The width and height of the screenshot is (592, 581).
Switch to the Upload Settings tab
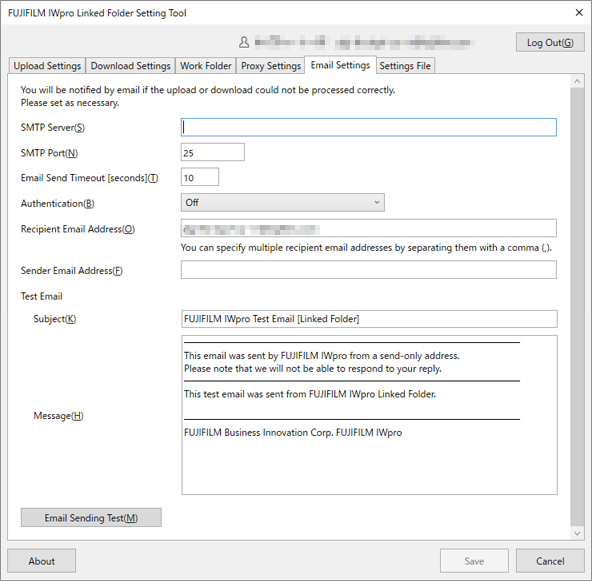[x=47, y=66]
